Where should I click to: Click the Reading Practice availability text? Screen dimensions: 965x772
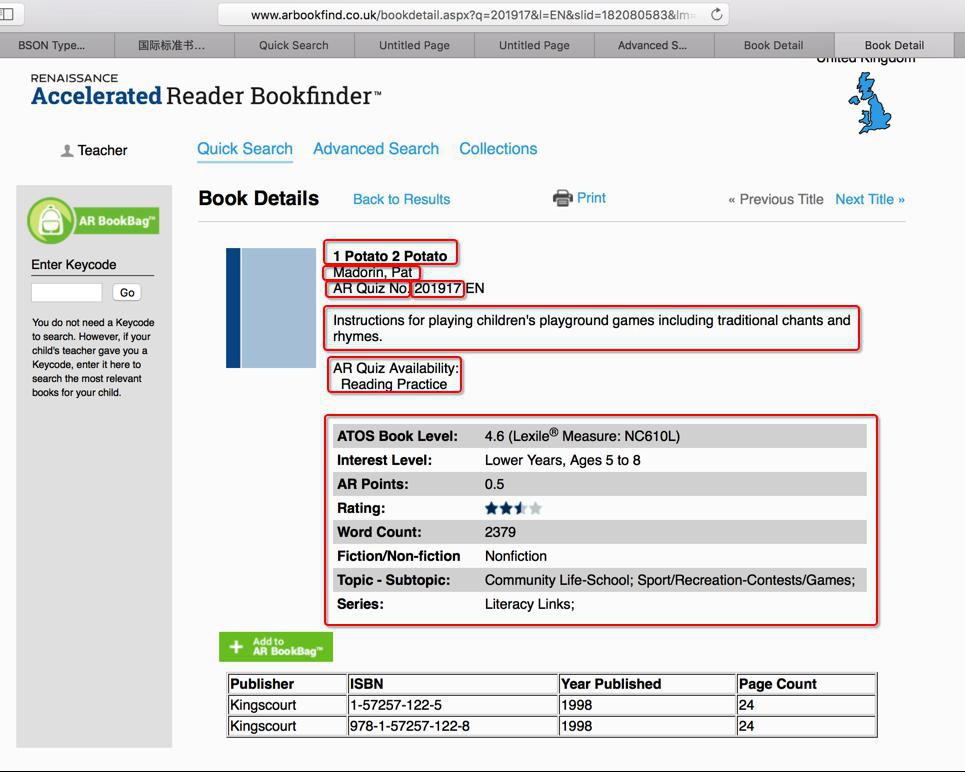pyautogui.click(x=394, y=384)
